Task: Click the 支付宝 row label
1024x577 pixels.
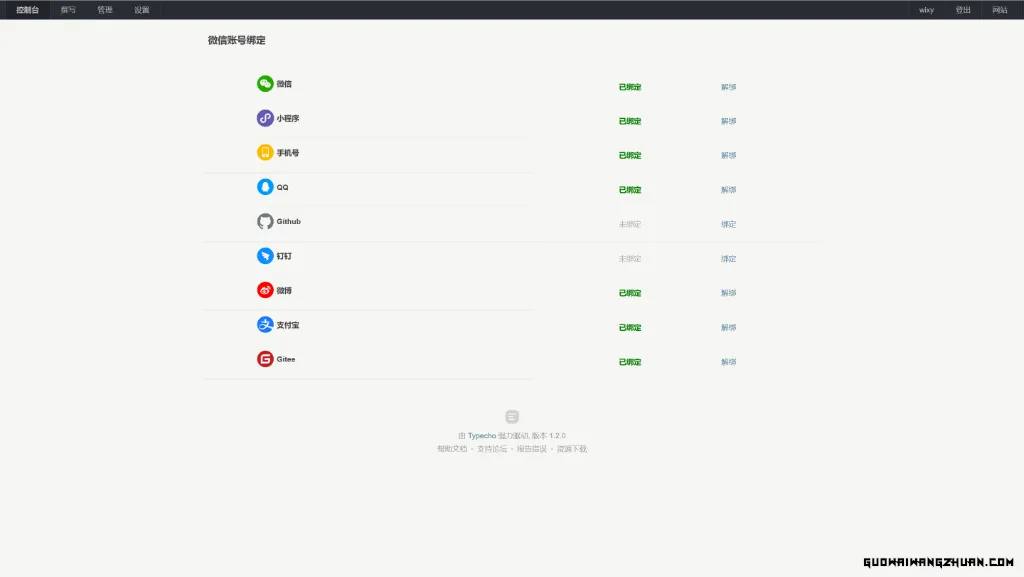Action: point(287,325)
